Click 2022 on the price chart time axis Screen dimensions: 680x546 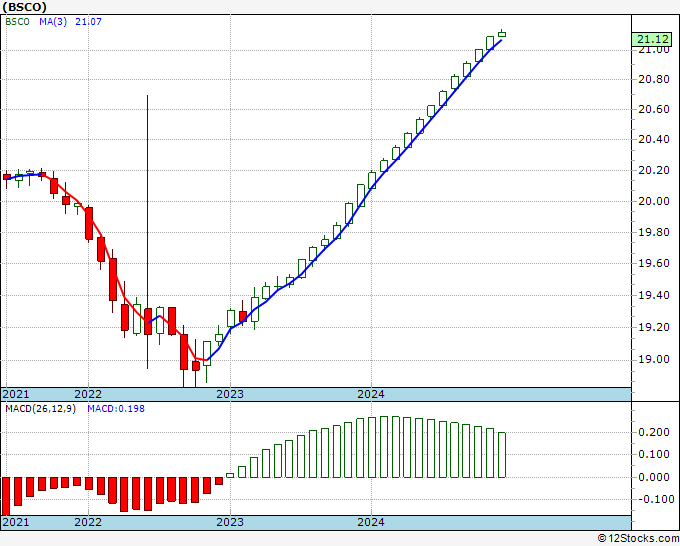(x=88, y=394)
